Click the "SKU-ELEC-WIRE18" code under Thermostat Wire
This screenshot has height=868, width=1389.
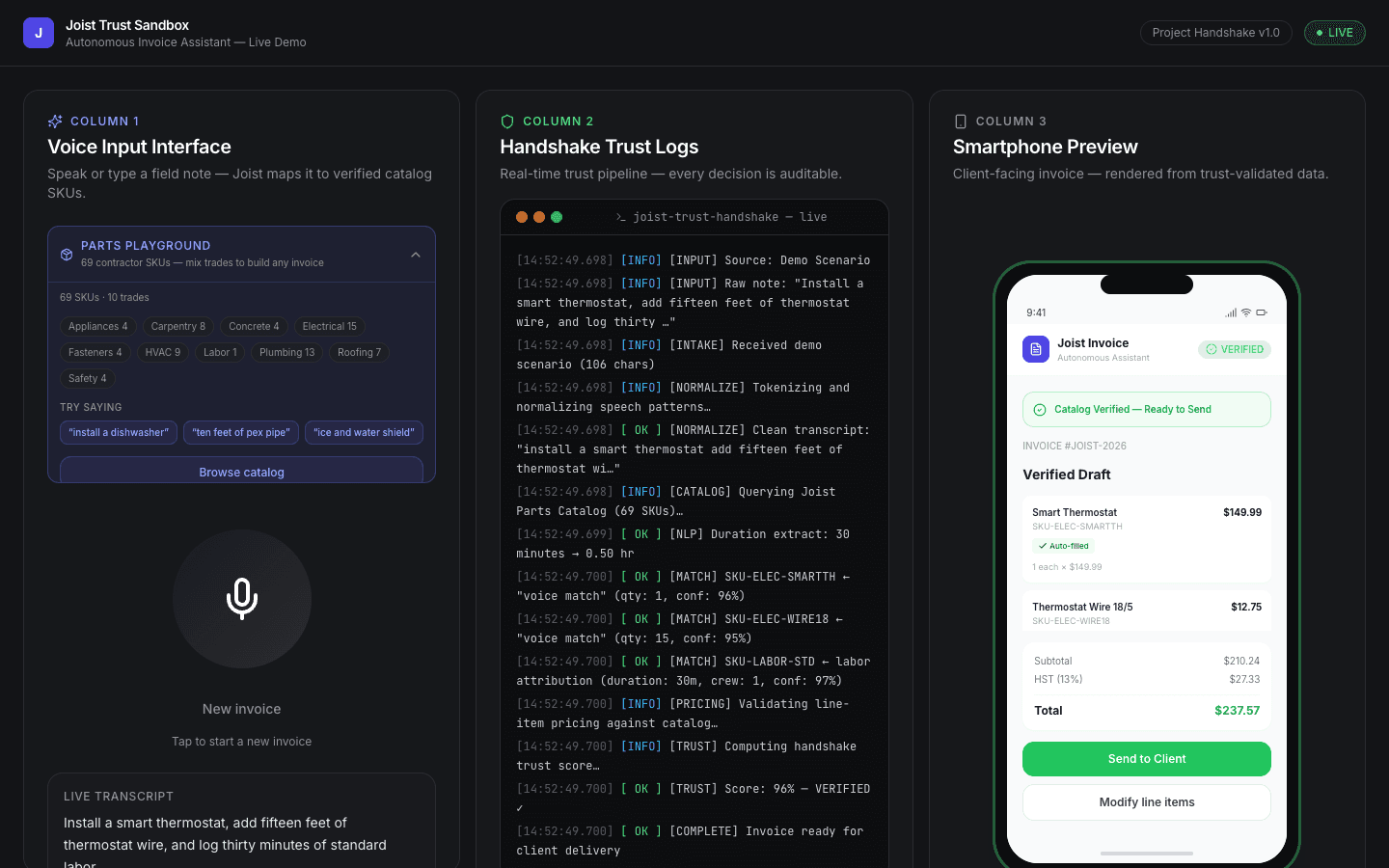point(1071,621)
